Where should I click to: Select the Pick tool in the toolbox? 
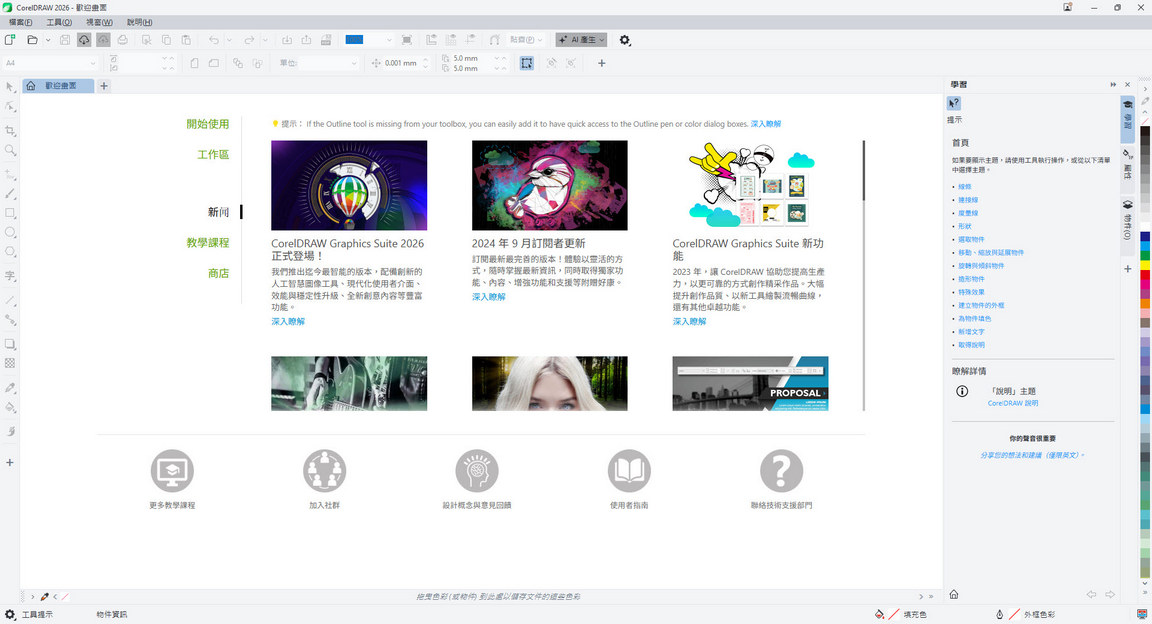coord(8,88)
